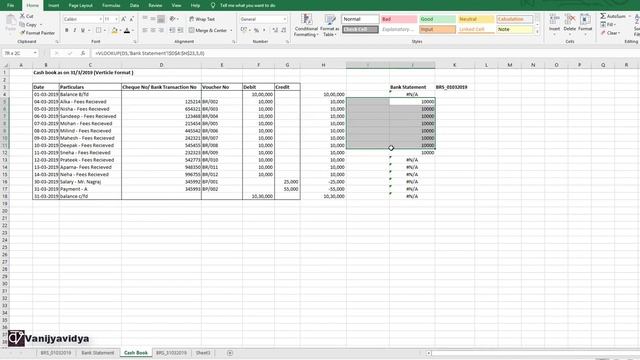Decrease font size with the small A icon
640x360 pixels.
pyautogui.click(x=131, y=19)
